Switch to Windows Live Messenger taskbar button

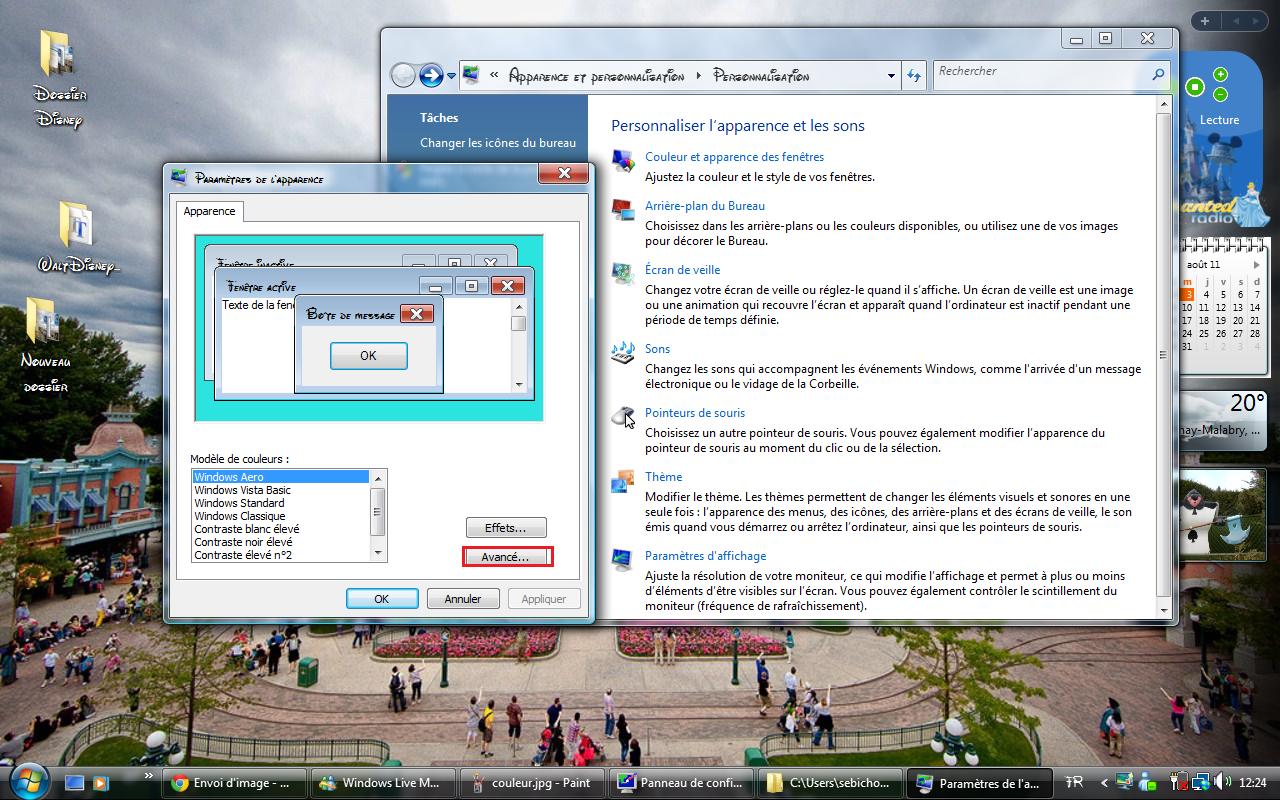click(x=382, y=783)
